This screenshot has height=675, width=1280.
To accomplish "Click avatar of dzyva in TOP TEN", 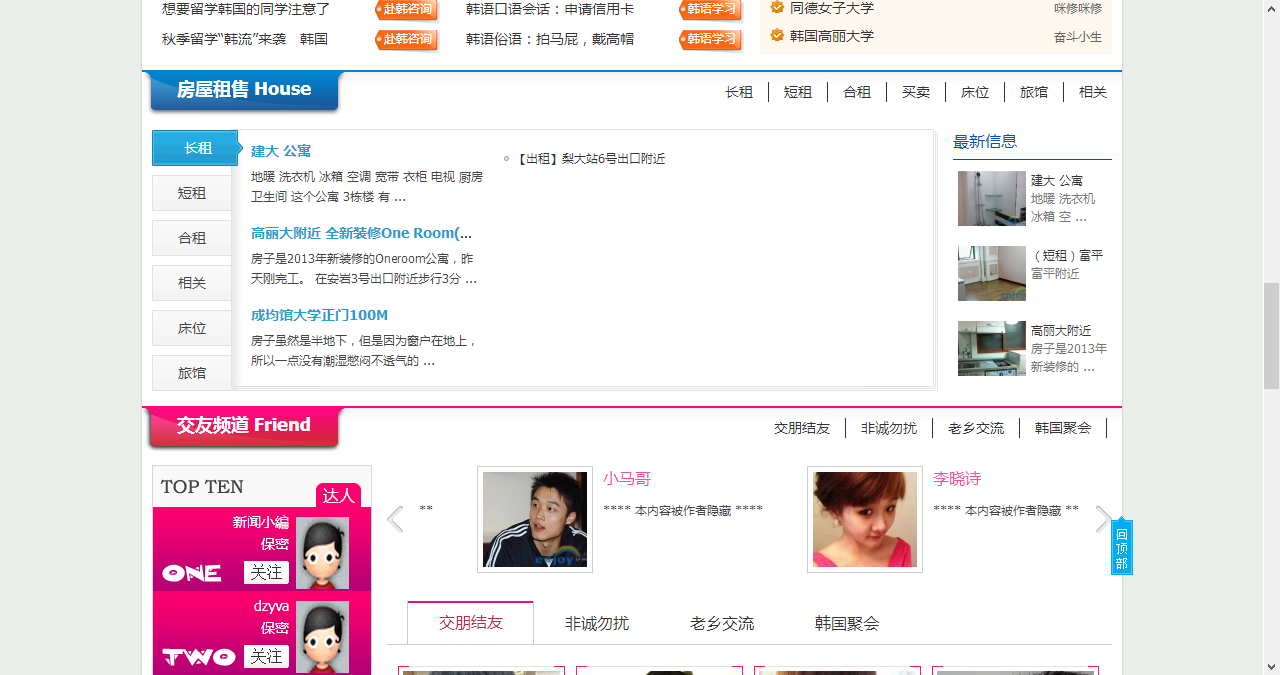I will tap(322, 636).
